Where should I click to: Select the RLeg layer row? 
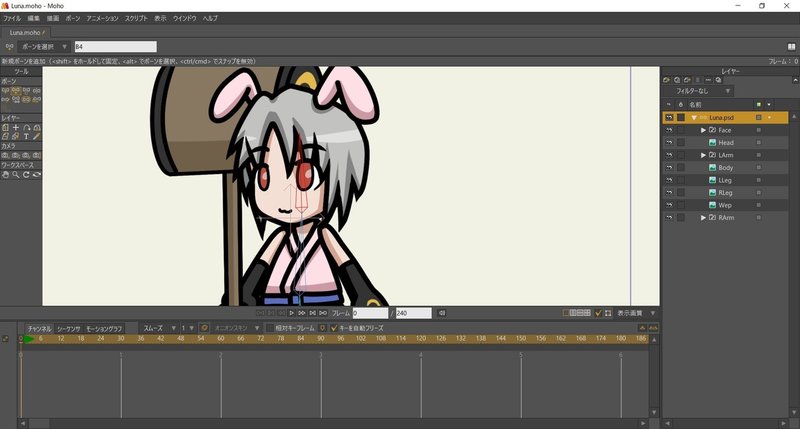(725, 192)
